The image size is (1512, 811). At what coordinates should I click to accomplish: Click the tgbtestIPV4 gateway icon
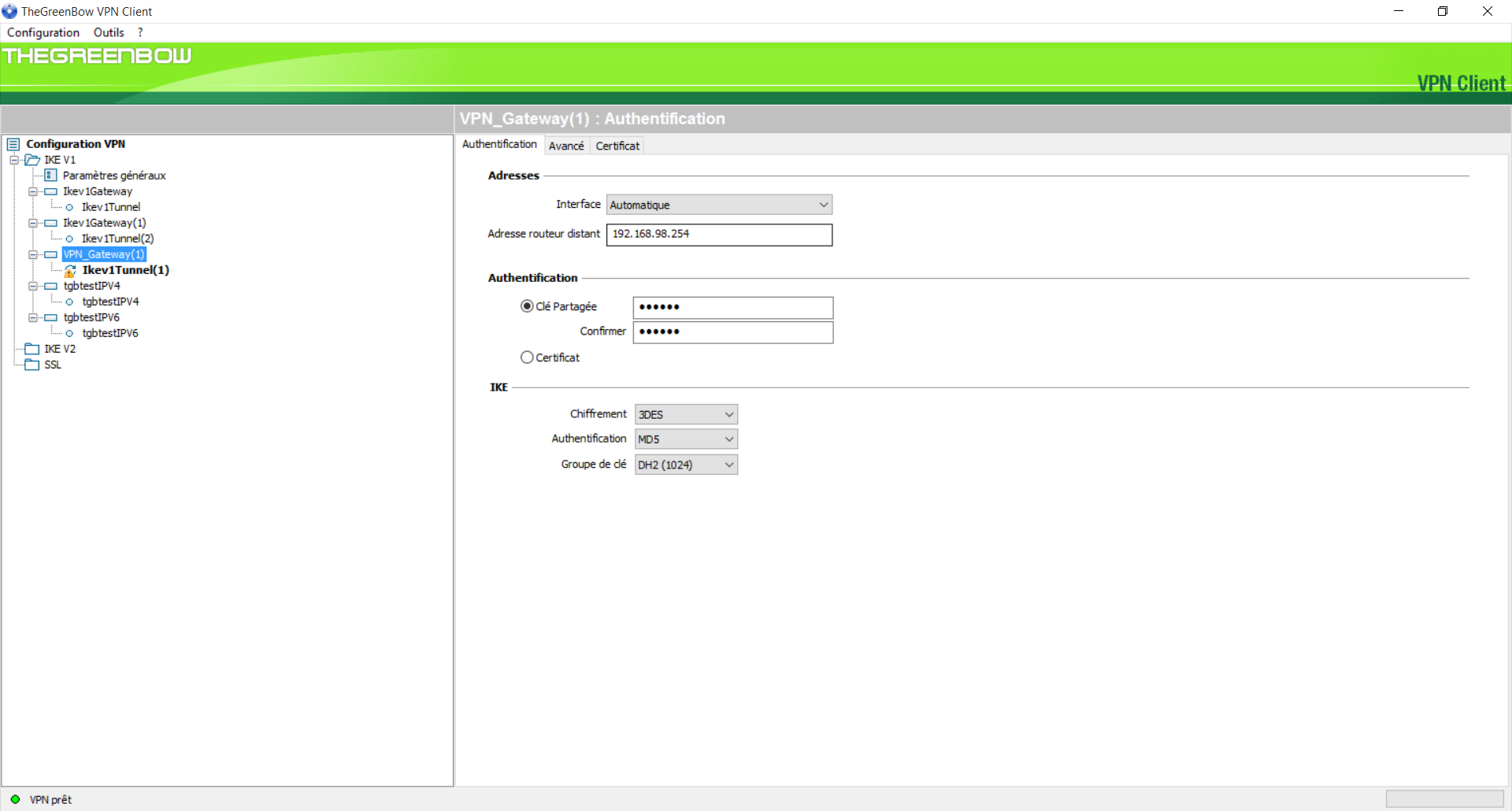[x=51, y=286]
